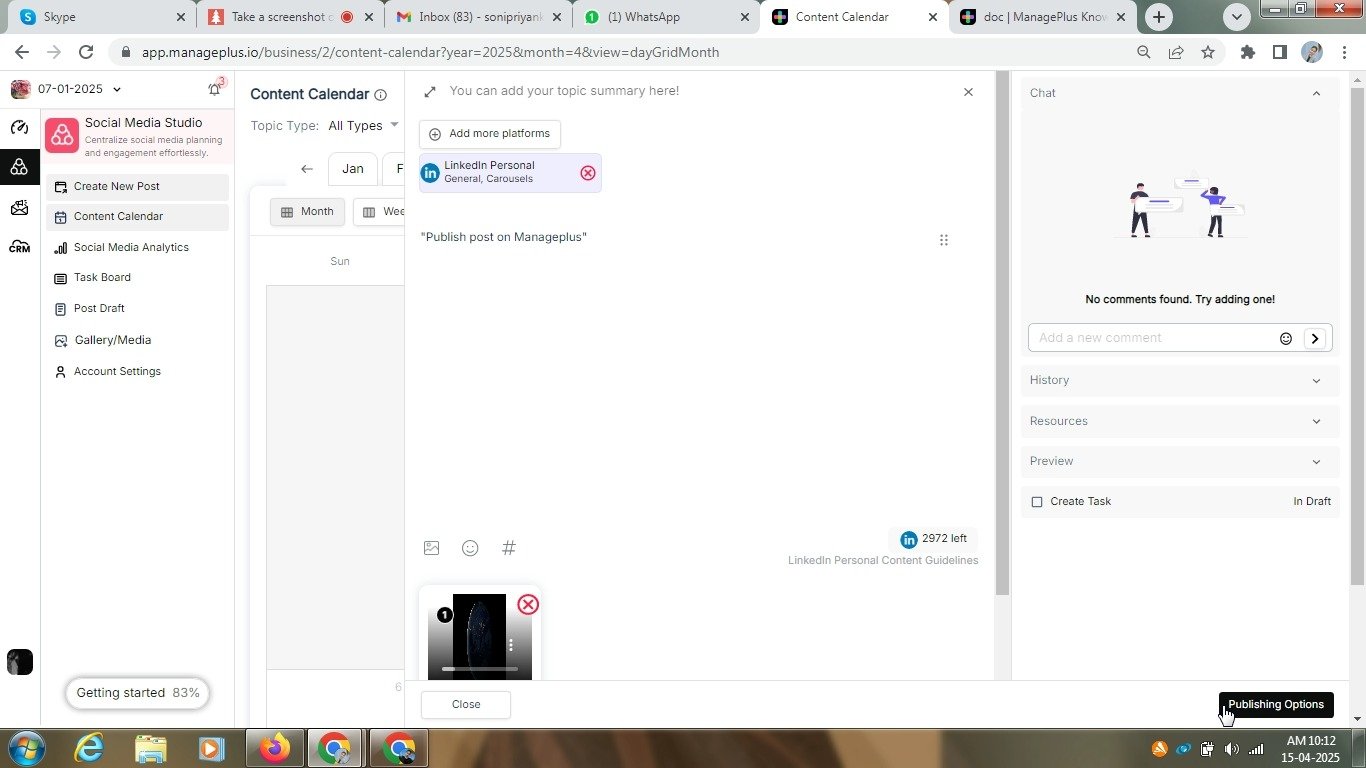The width and height of the screenshot is (1366, 768).
Task: Click the attached image thumbnail
Action: pyautogui.click(x=479, y=636)
